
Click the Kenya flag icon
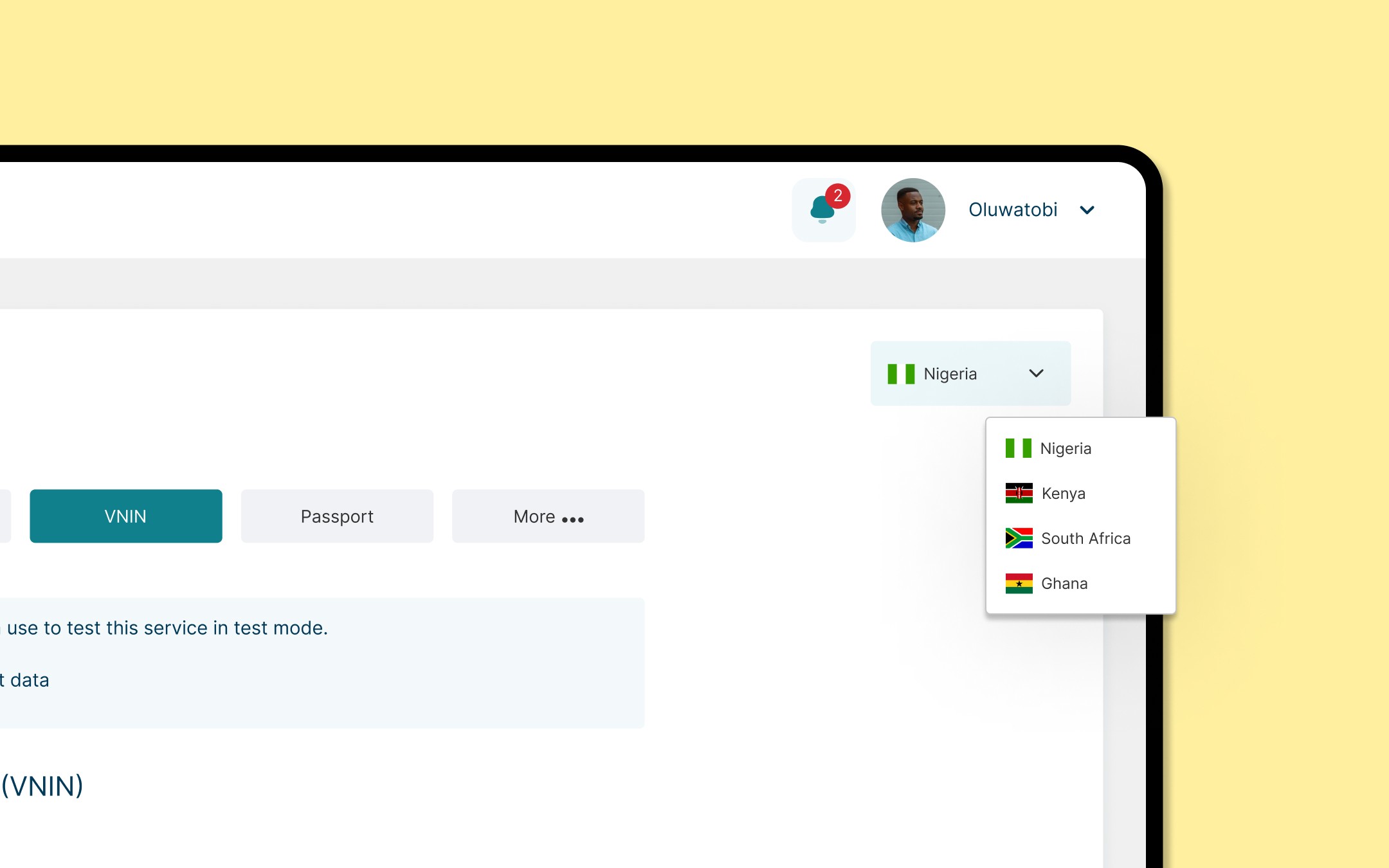pyautogui.click(x=1019, y=492)
